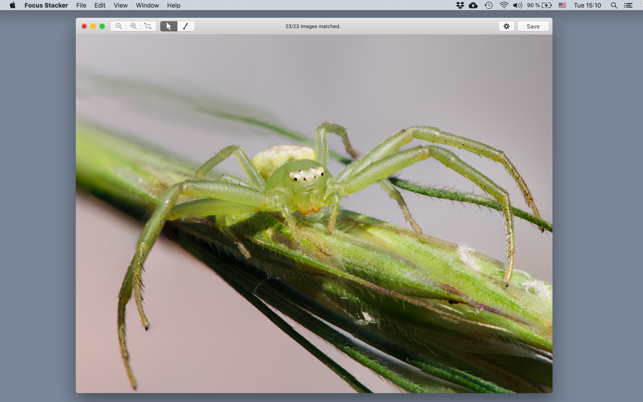Open the View menu
643x402 pixels.
[x=120, y=5]
